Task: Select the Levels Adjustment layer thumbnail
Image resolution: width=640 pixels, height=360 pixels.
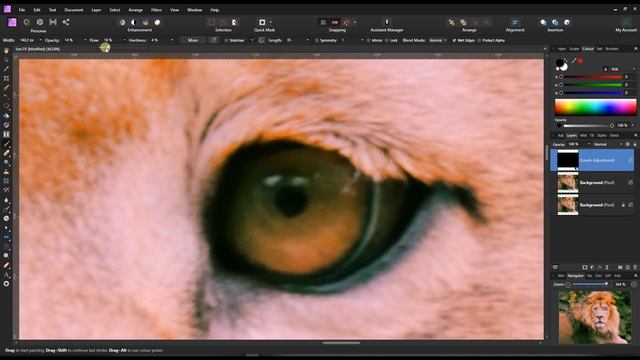Action: point(568,160)
